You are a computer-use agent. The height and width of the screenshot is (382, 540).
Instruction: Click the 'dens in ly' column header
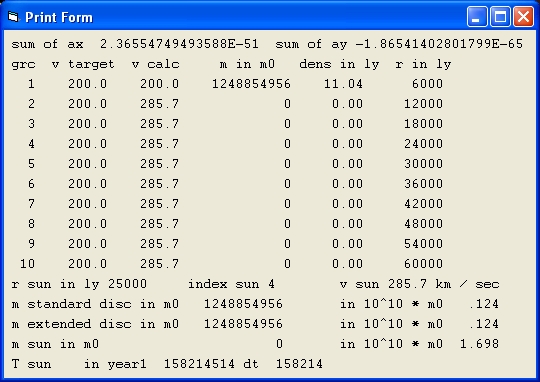click(x=339, y=65)
